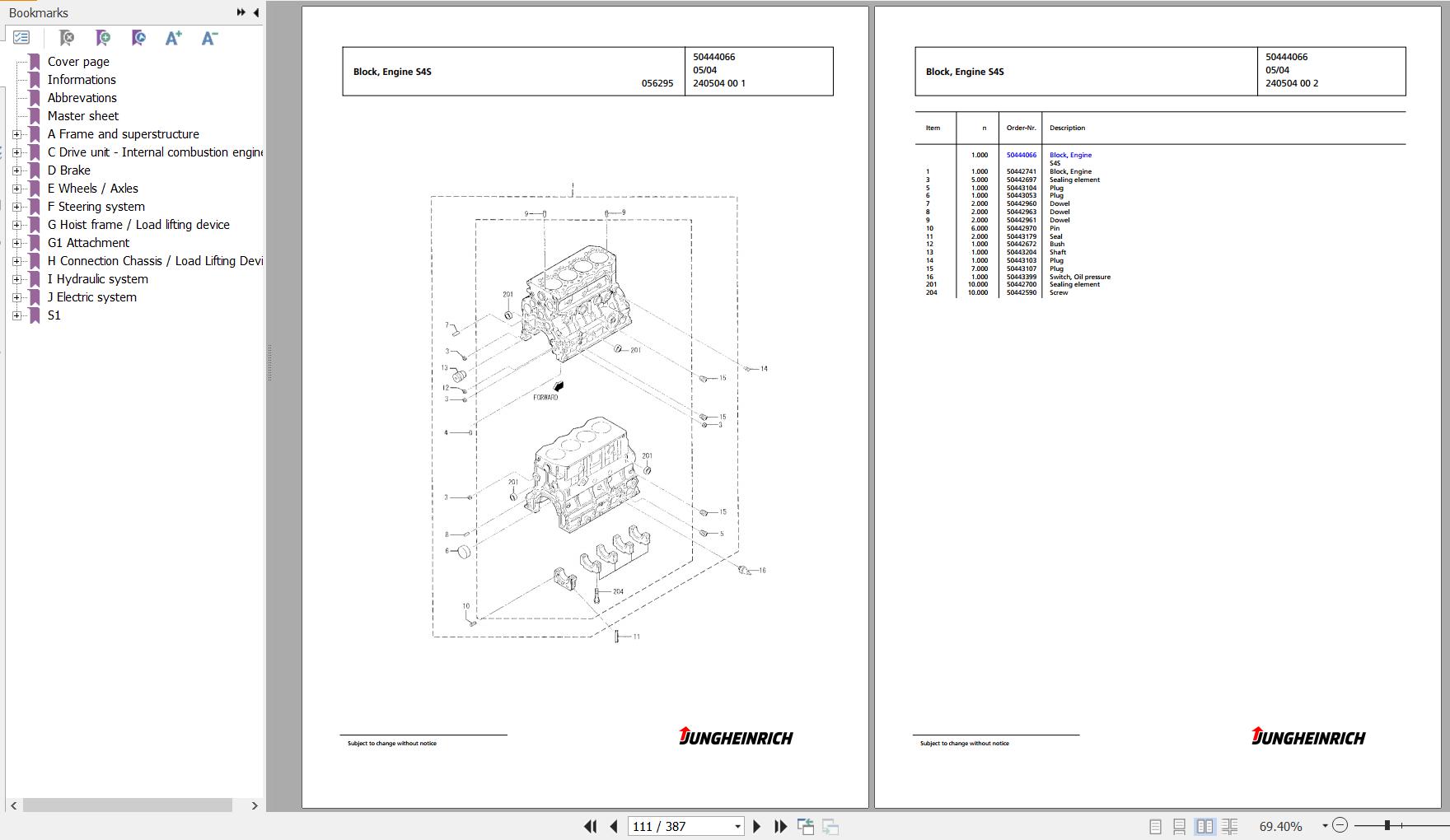
Task: Open the page number dropdown
Action: (x=737, y=826)
